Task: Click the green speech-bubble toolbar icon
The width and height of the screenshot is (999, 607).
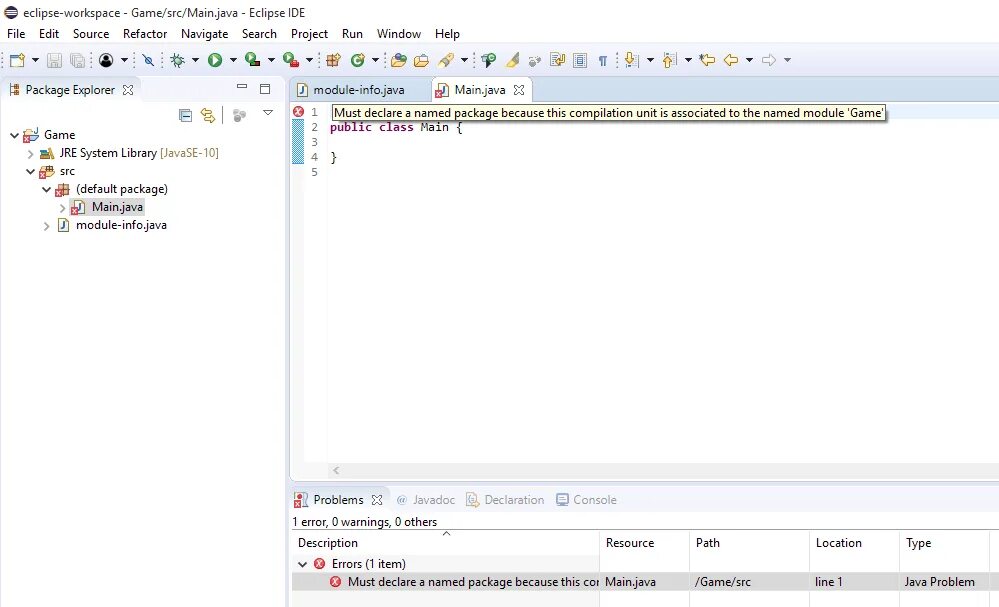Action: tap(489, 60)
